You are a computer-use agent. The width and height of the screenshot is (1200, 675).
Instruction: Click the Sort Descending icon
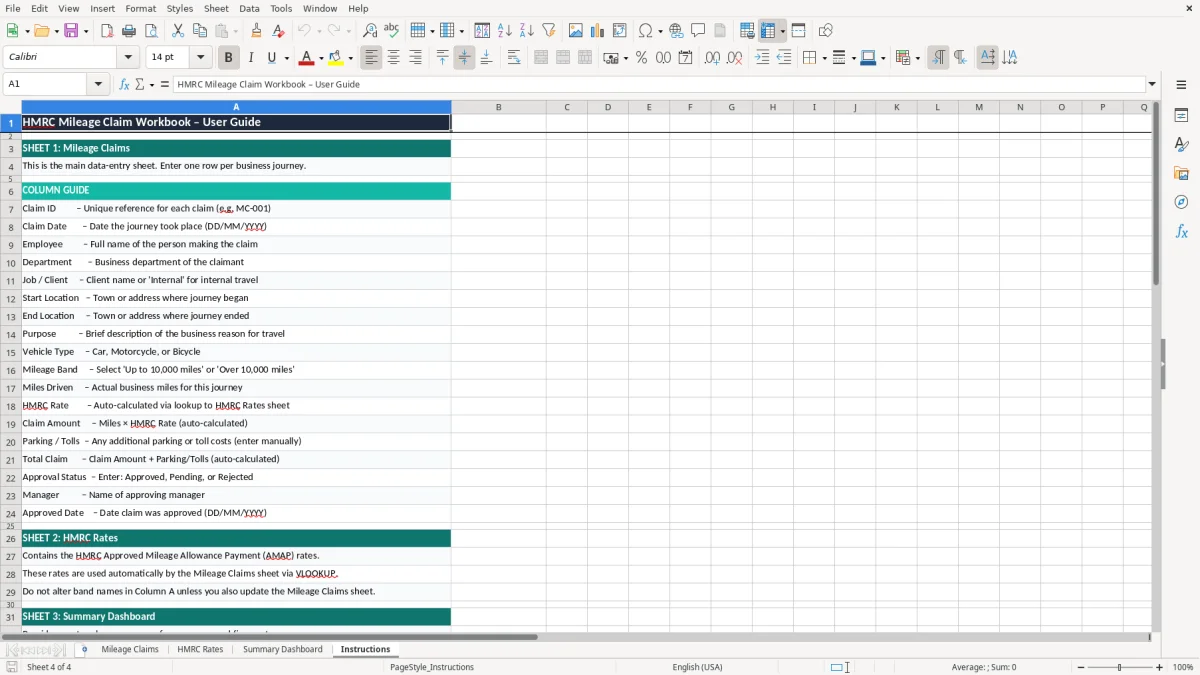pyautogui.click(x=527, y=31)
